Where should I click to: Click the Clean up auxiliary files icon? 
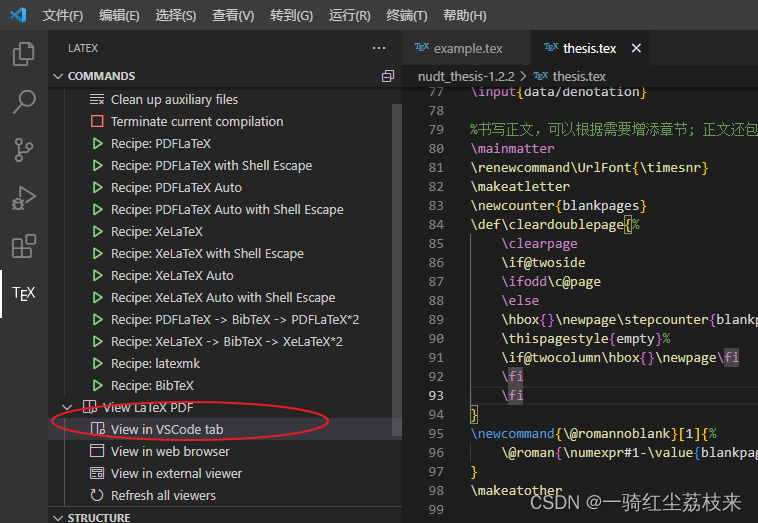tap(97, 100)
